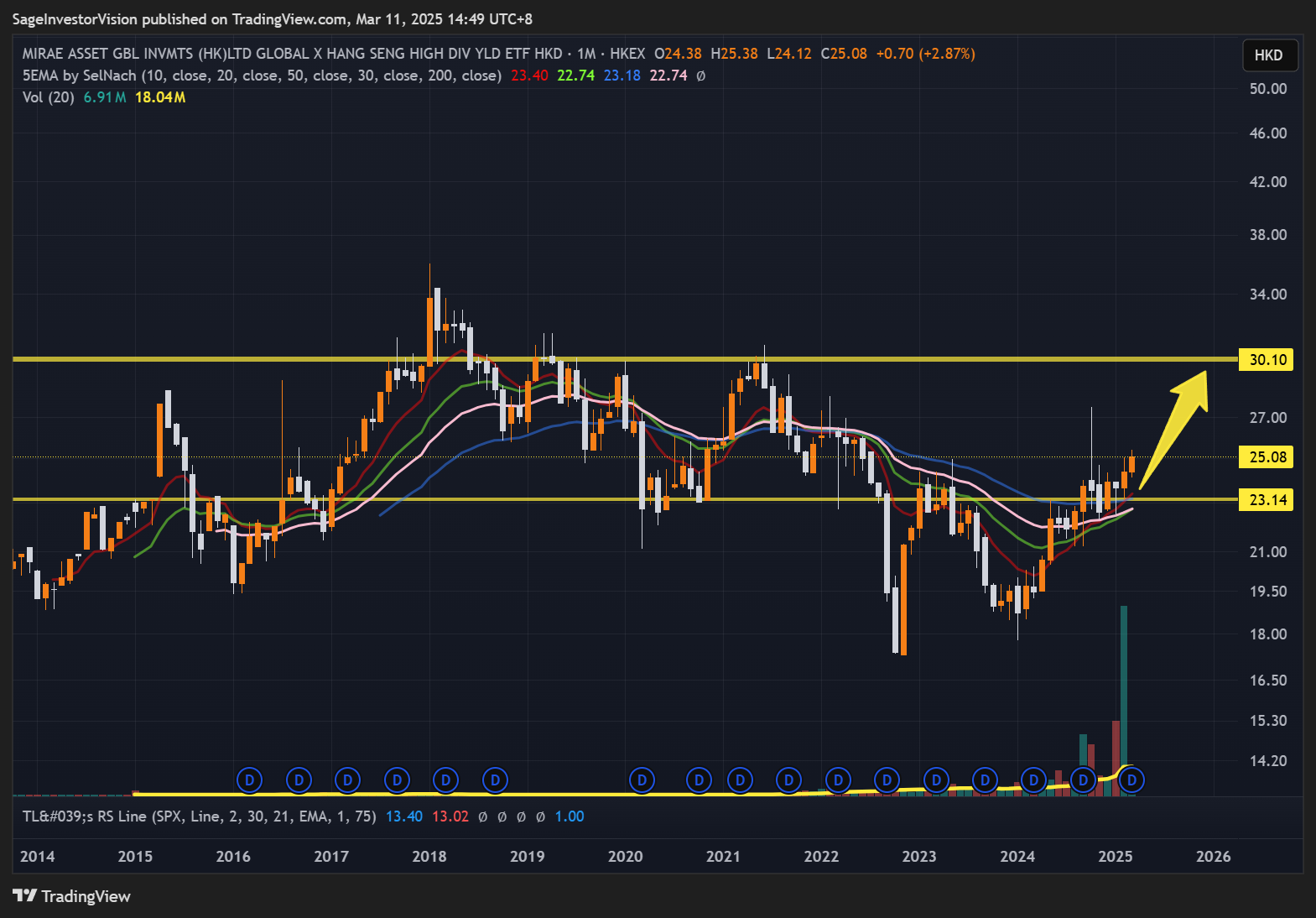Click the 46.00 price axis label
Viewport: 1316px width, 918px height.
pyautogui.click(x=1267, y=133)
